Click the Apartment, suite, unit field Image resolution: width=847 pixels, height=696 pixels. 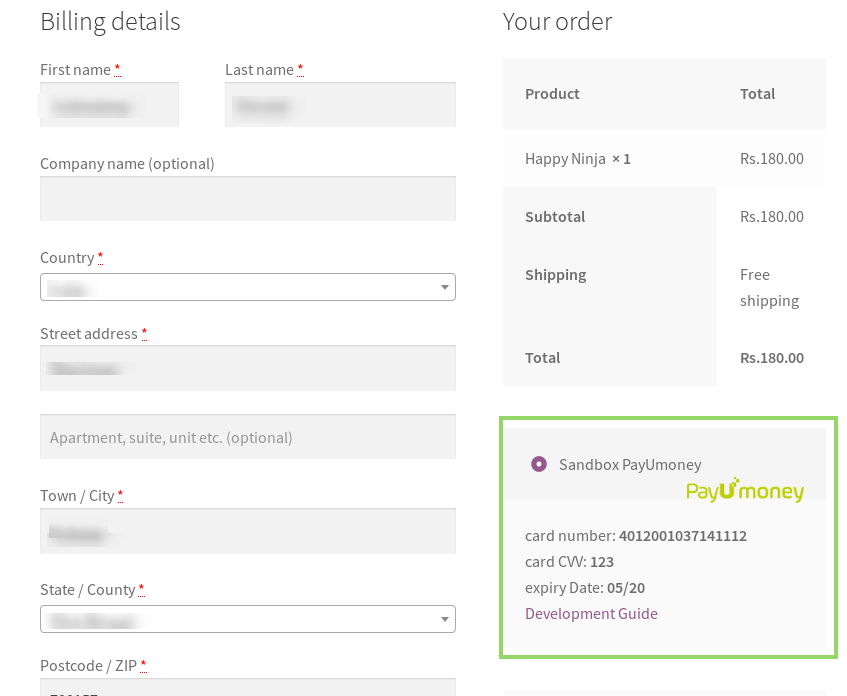pos(247,437)
